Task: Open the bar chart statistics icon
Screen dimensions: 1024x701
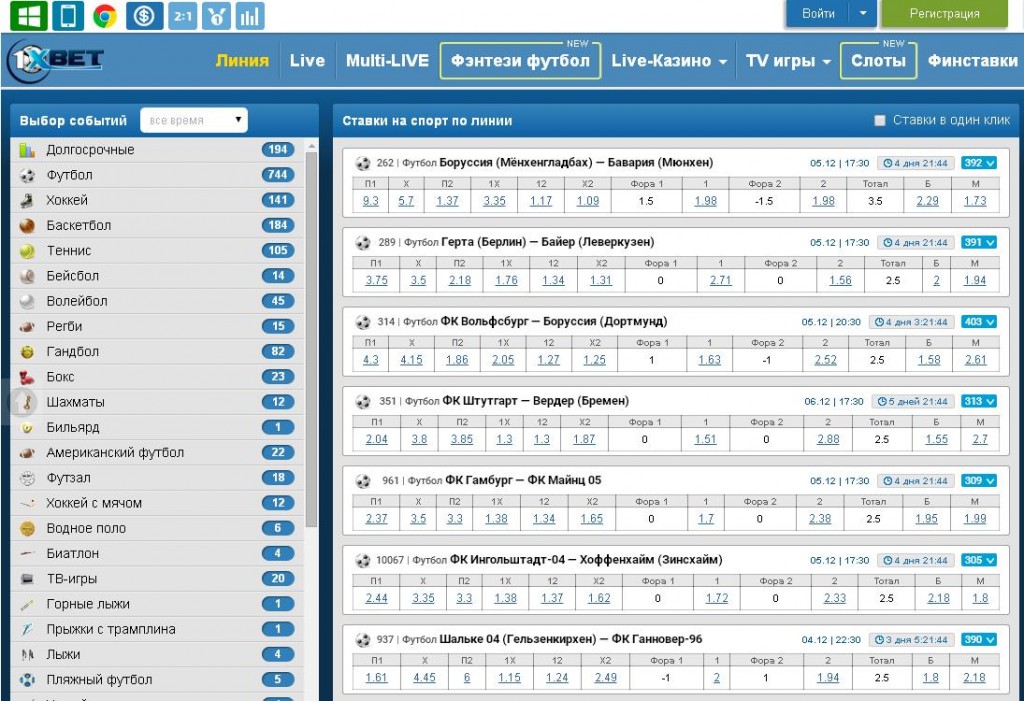Action: pos(250,15)
